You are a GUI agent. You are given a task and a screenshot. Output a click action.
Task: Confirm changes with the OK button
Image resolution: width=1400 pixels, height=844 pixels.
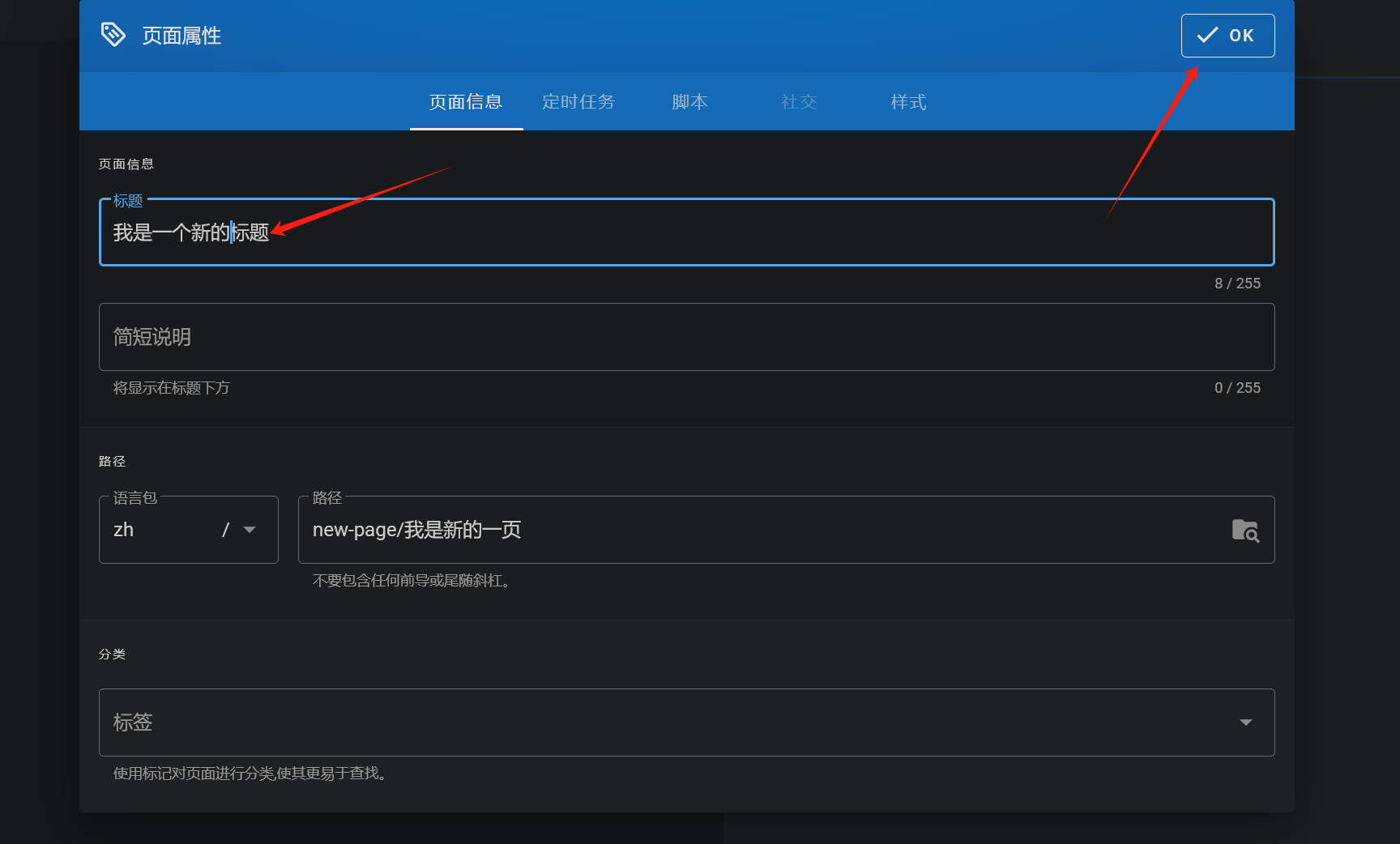tap(1227, 36)
